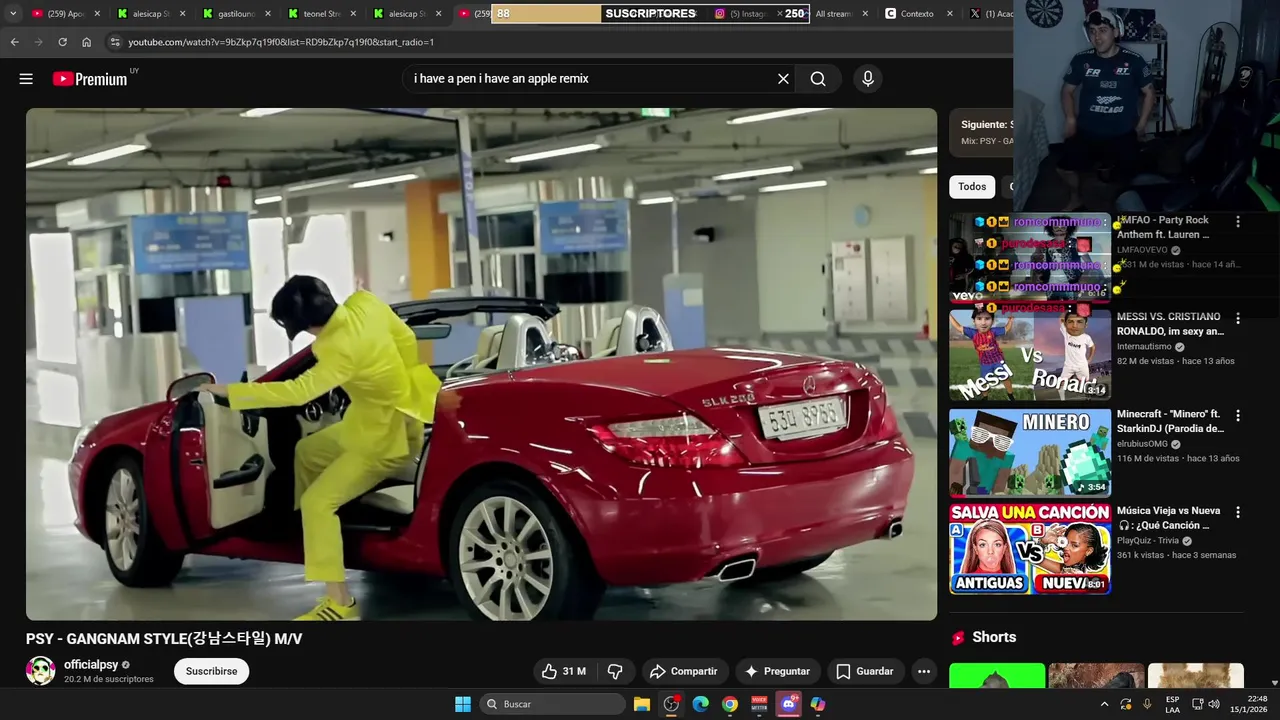Open Copilot from the taskbar
Screen dimensions: 1280x720
pyautogui.click(x=818, y=704)
